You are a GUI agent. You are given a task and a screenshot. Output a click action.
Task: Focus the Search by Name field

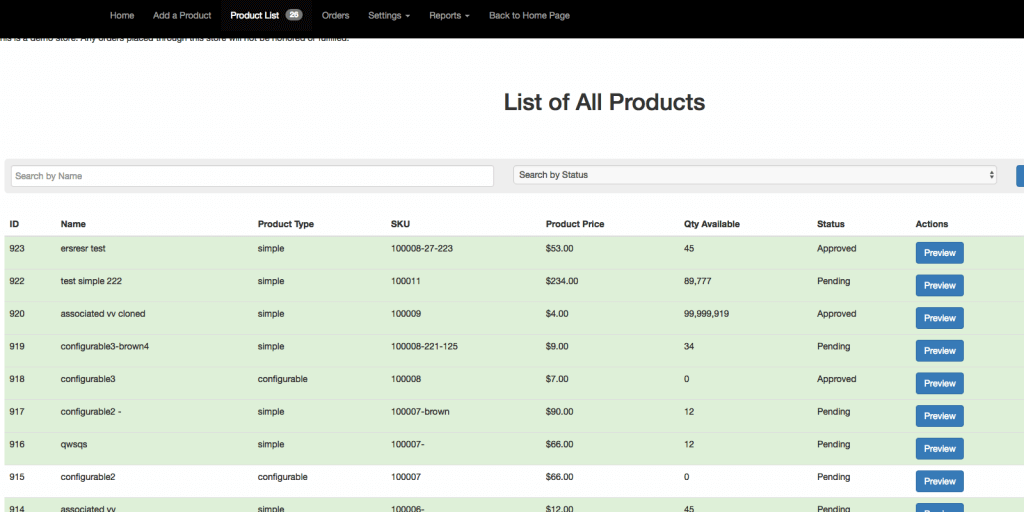[252, 176]
